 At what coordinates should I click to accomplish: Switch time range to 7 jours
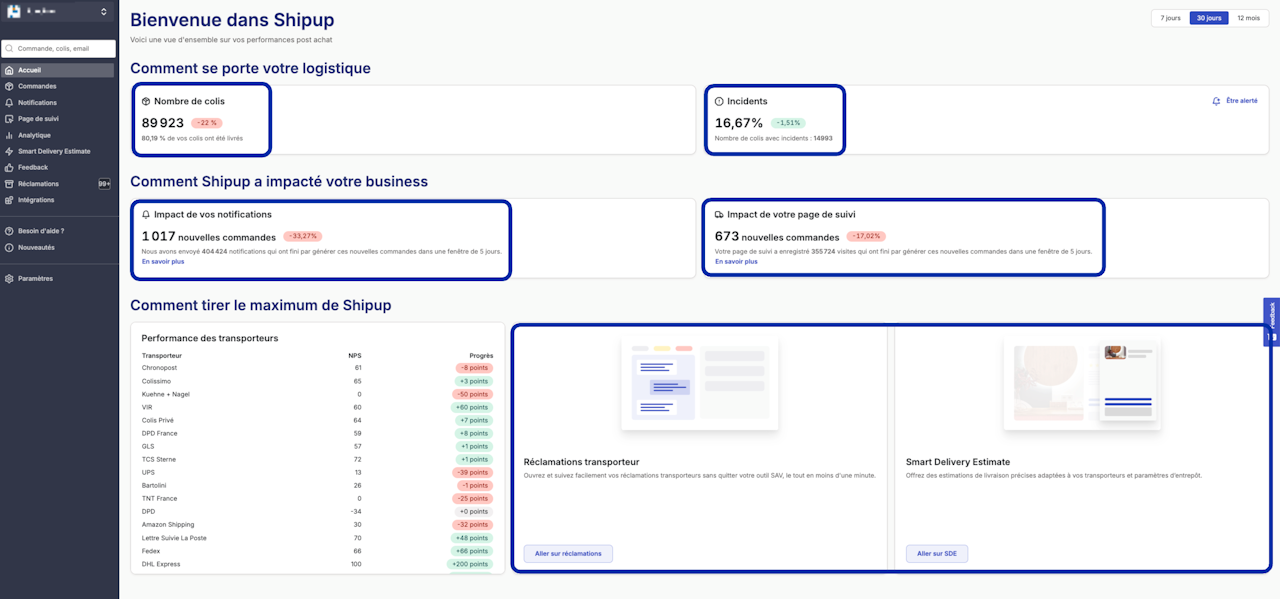point(1170,18)
